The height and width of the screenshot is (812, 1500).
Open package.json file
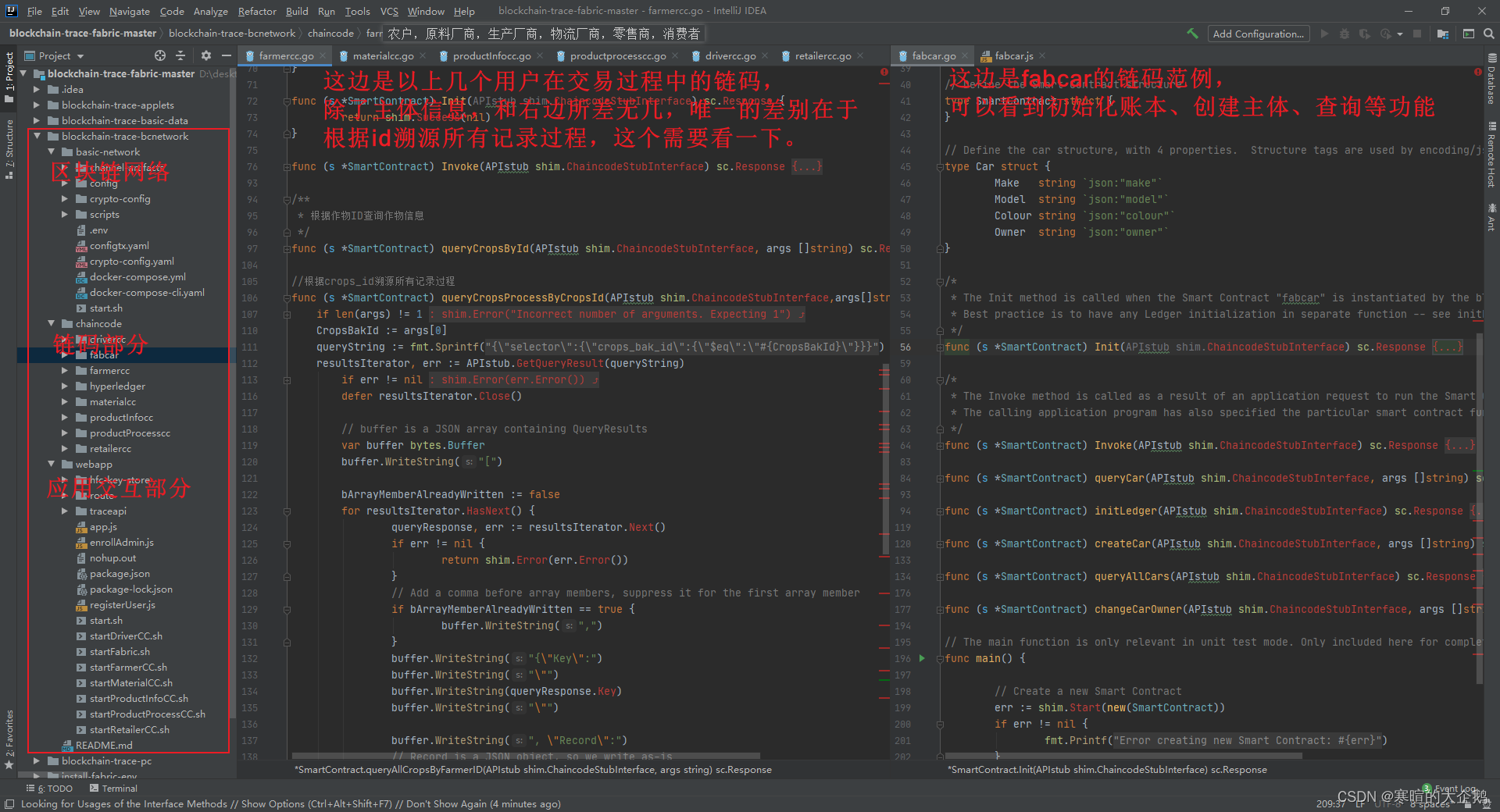tap(120, 574)
